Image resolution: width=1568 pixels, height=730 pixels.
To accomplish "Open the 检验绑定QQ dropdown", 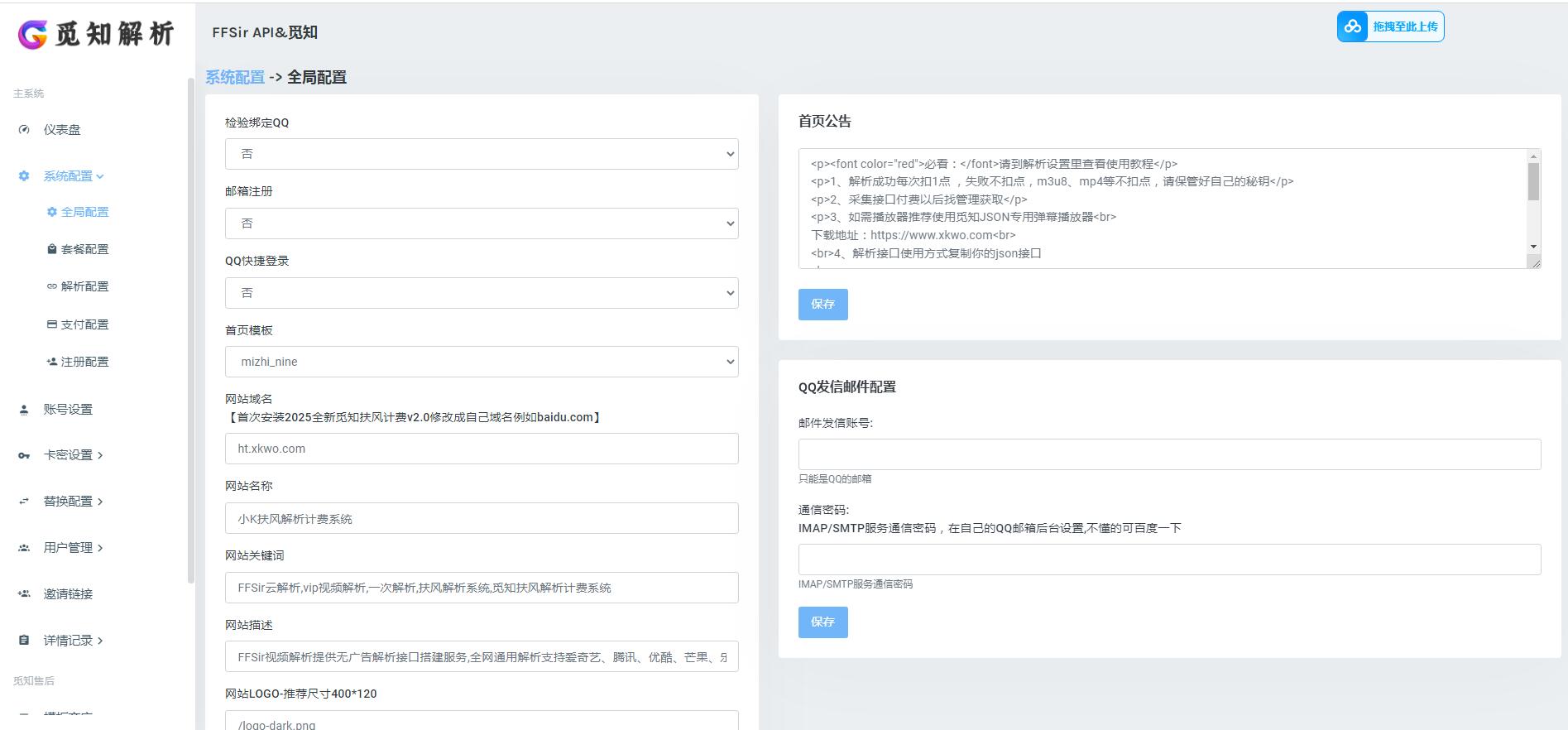I will pyautogui.click(x=482, y=154).
